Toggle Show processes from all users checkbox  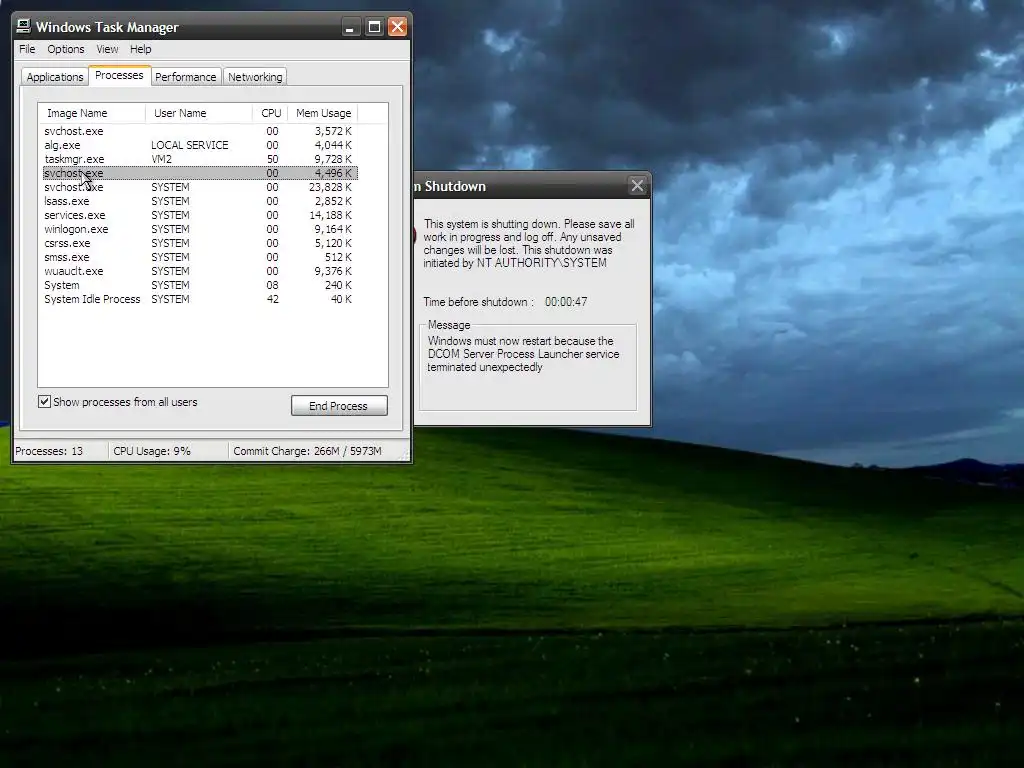click(44, 402)
